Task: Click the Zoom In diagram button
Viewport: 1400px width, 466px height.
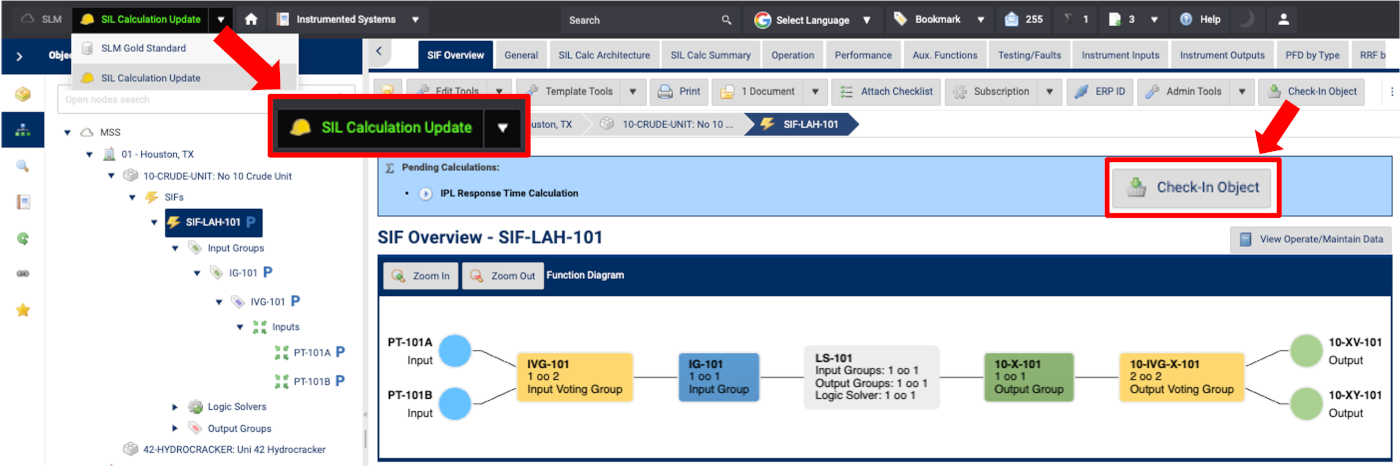Action: click(x=421, y=276)
